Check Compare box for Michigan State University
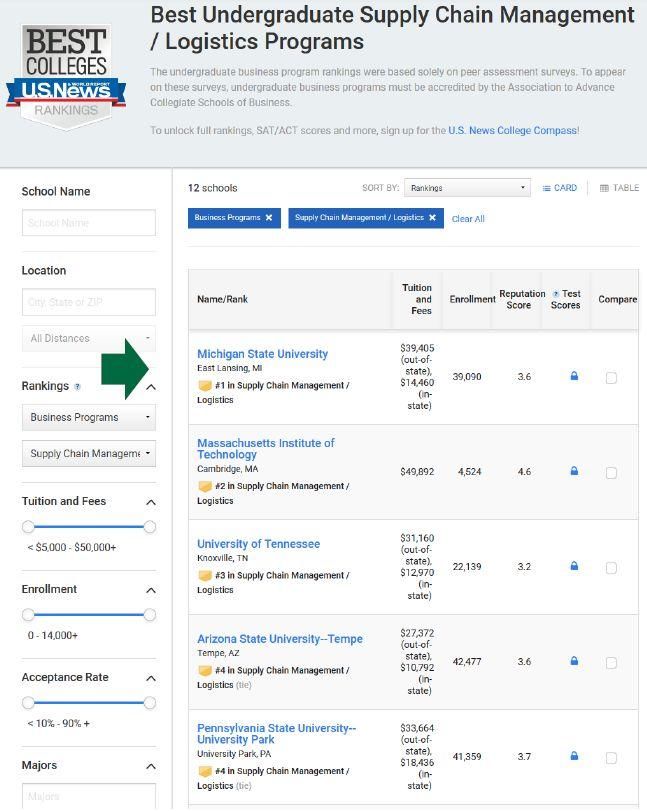 coord(611,378)
